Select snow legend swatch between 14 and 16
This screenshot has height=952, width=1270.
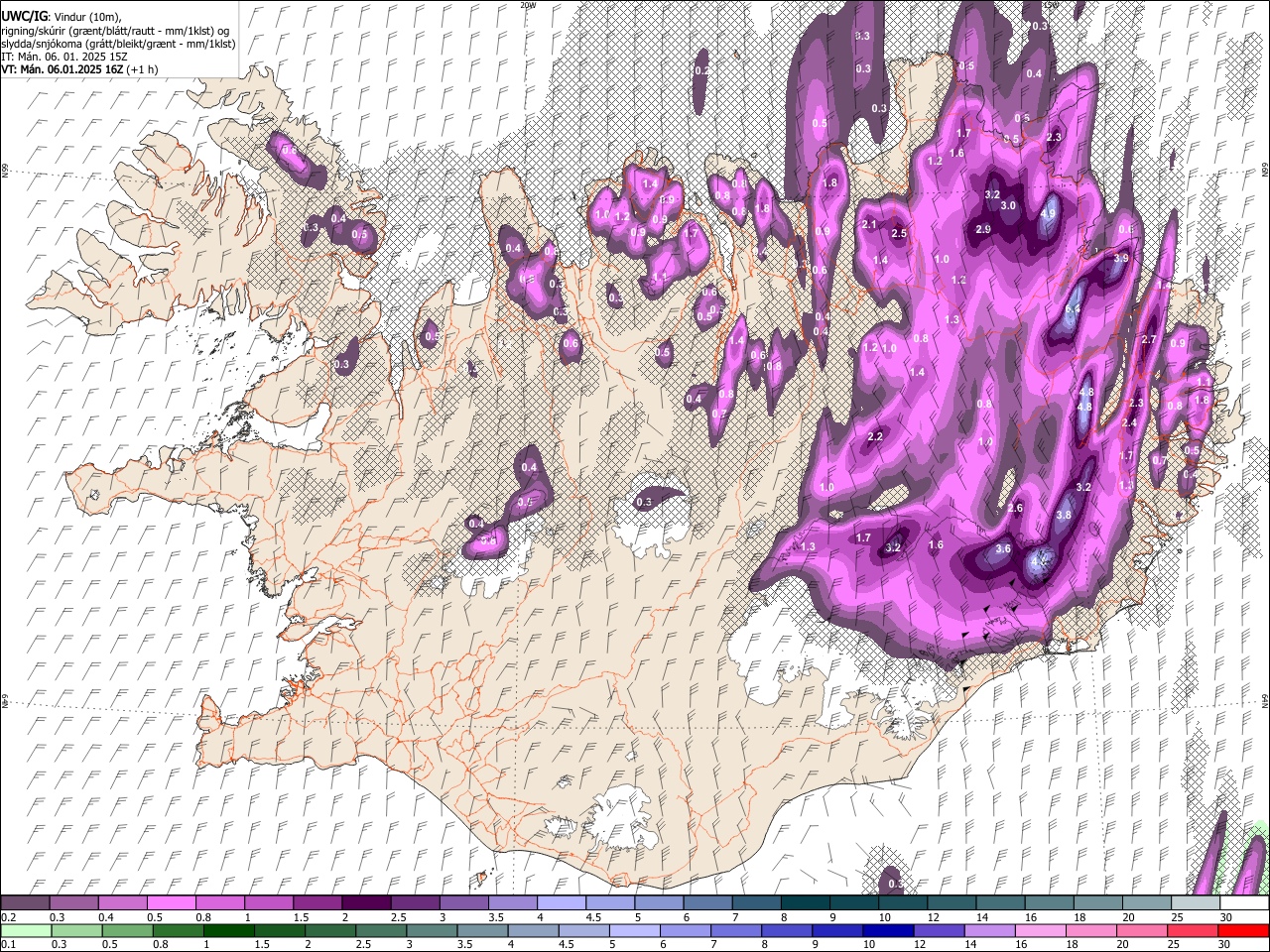coord(1000,903)
